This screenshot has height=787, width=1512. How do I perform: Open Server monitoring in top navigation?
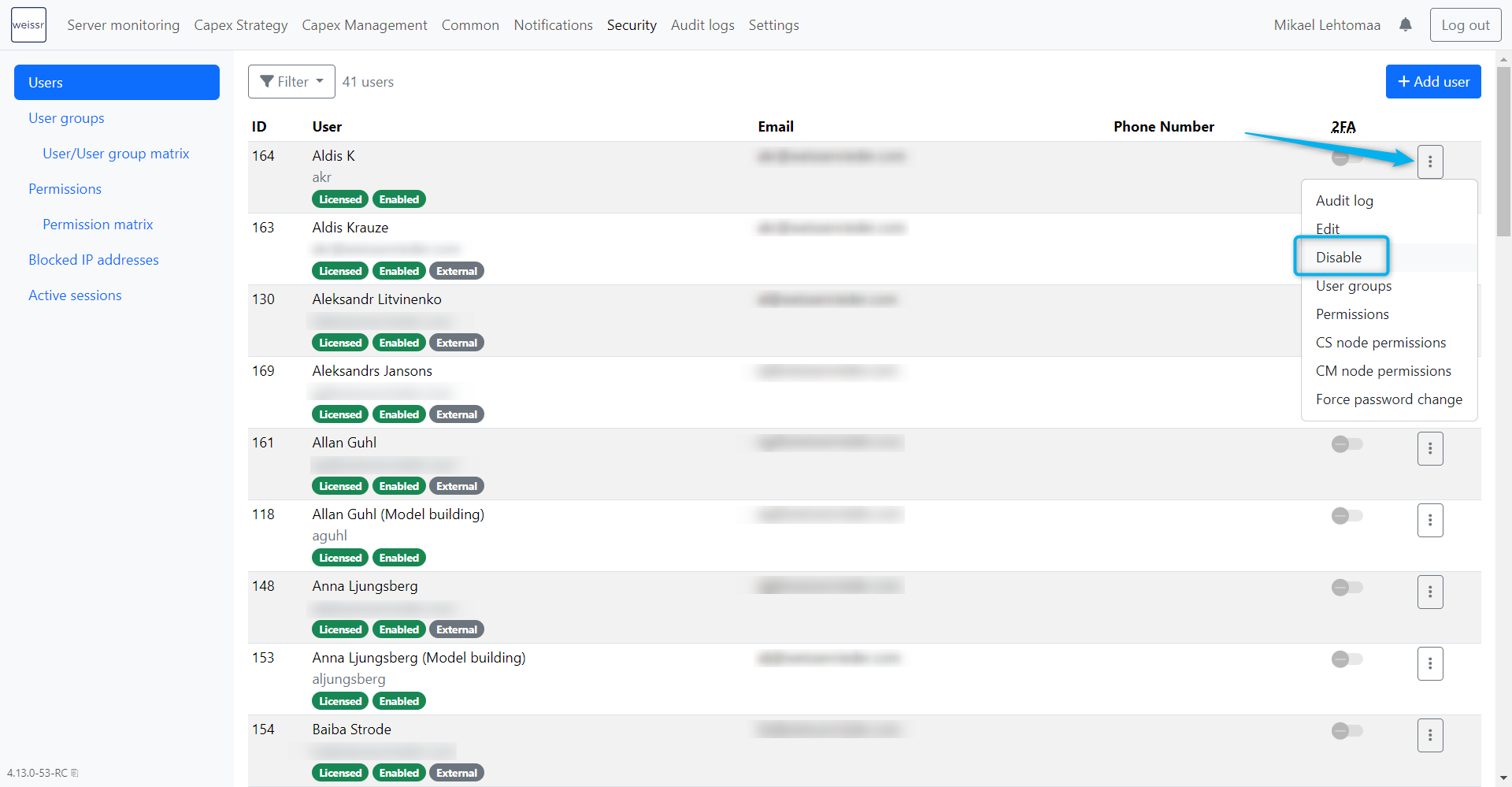124,25
